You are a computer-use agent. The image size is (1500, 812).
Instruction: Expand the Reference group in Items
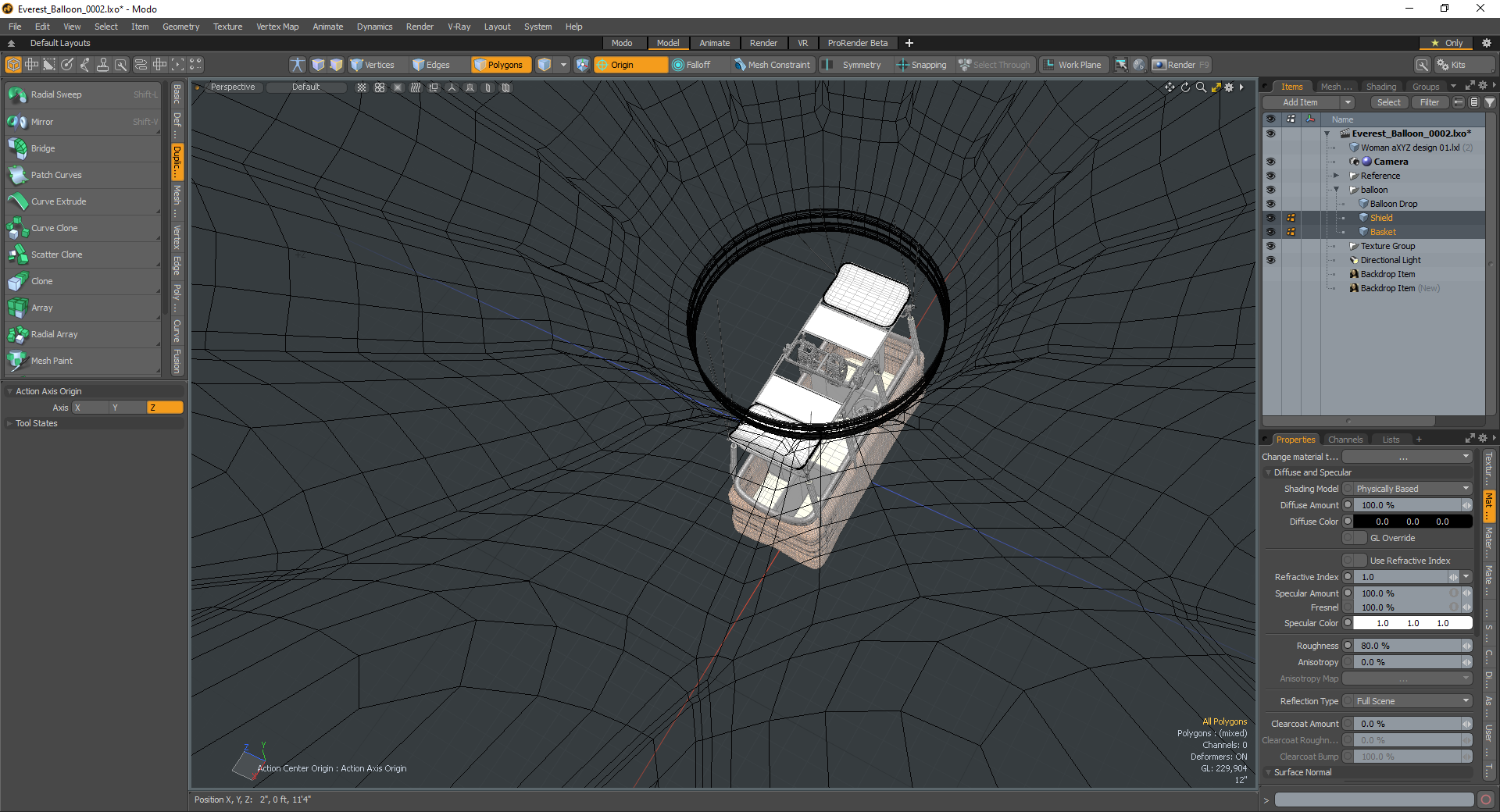tap(1336, 176)
